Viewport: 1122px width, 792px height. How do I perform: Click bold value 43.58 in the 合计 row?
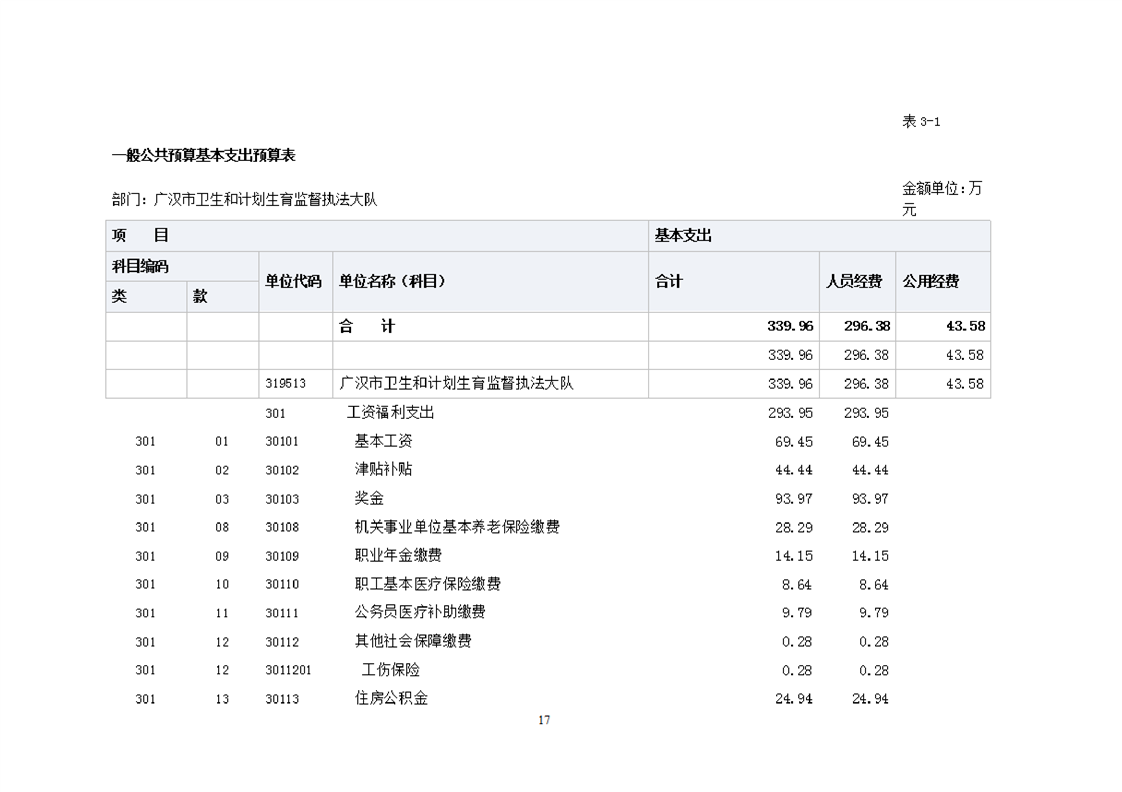coord(965,326)
